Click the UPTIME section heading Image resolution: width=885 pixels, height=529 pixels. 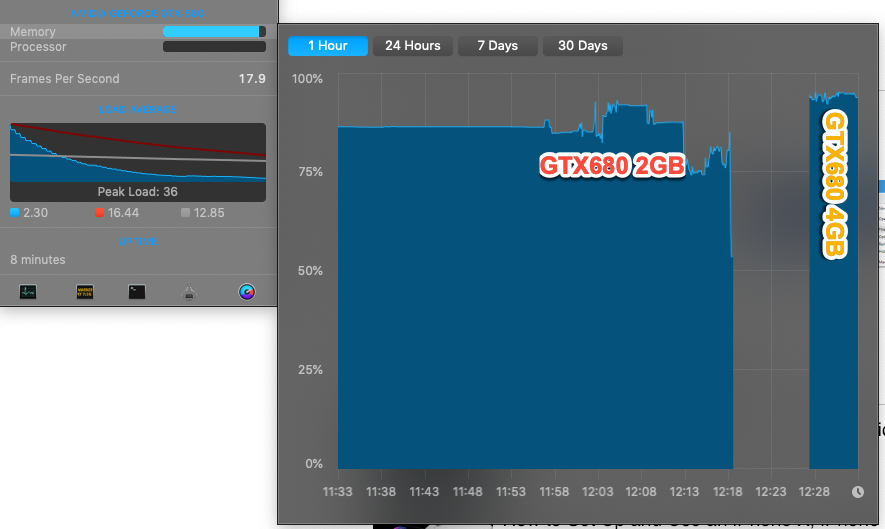click(x=138, y=242)
